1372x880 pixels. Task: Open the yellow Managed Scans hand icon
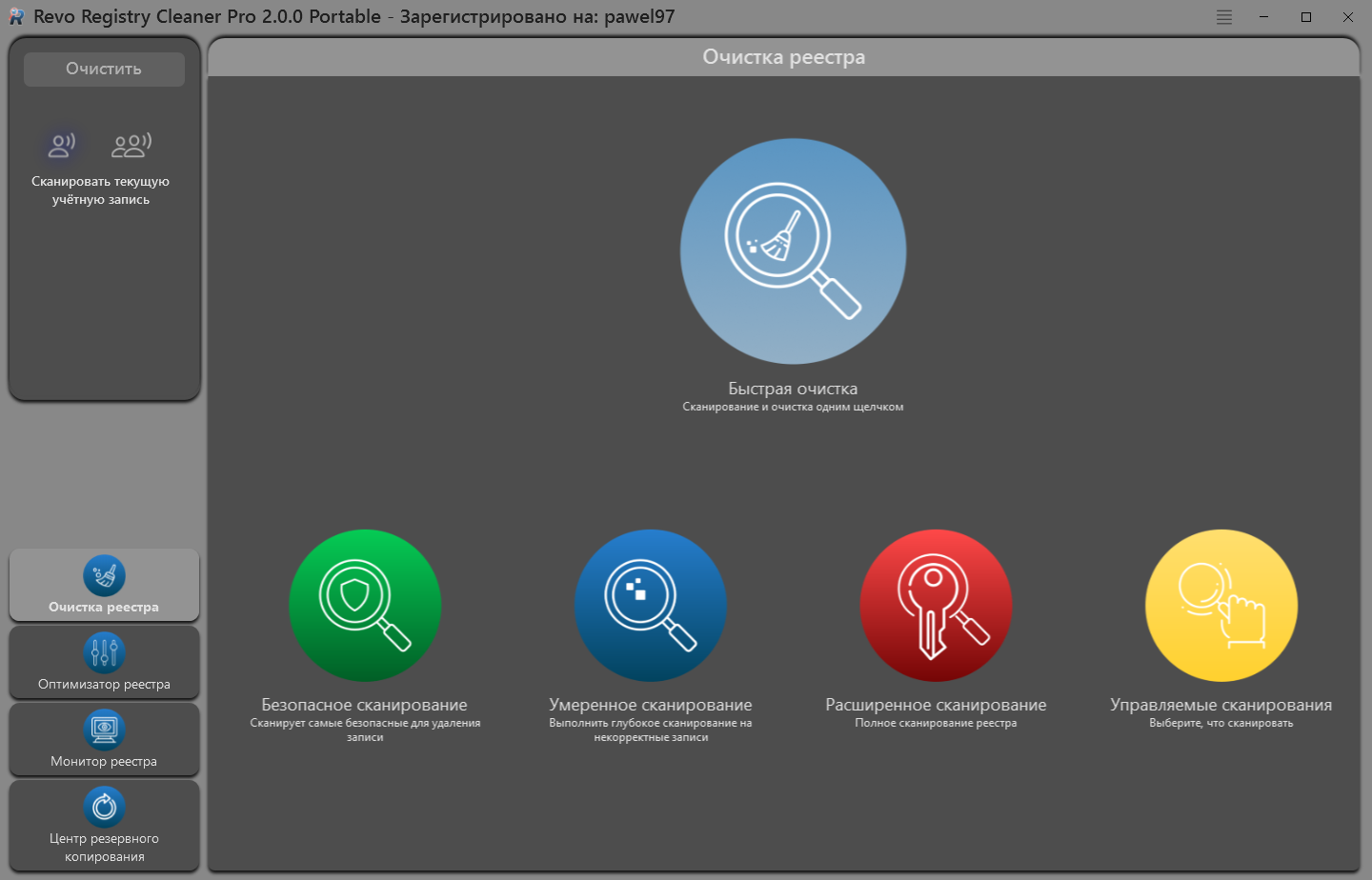(x=1221, y=606)
